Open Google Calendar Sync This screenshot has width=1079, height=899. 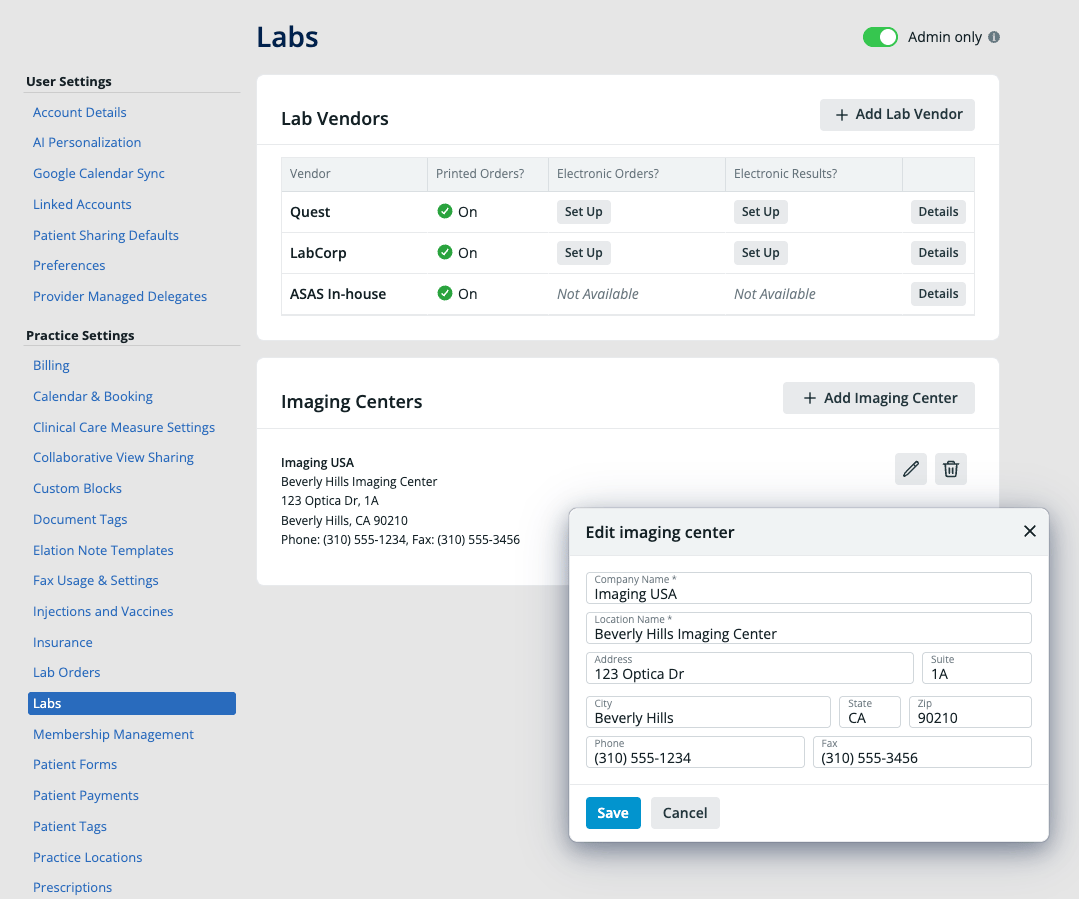[98, 173]
